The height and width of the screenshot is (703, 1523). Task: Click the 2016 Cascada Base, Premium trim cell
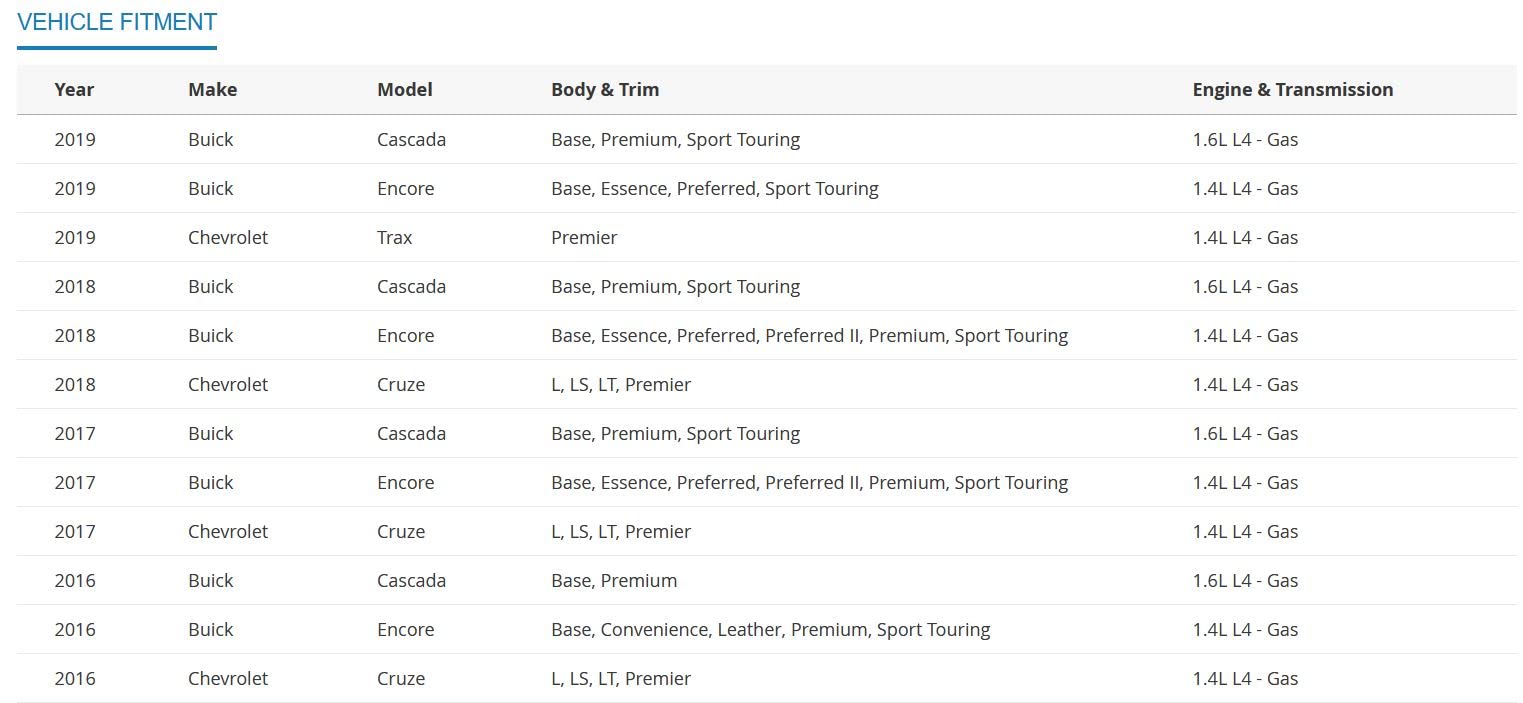pos(613,581)
